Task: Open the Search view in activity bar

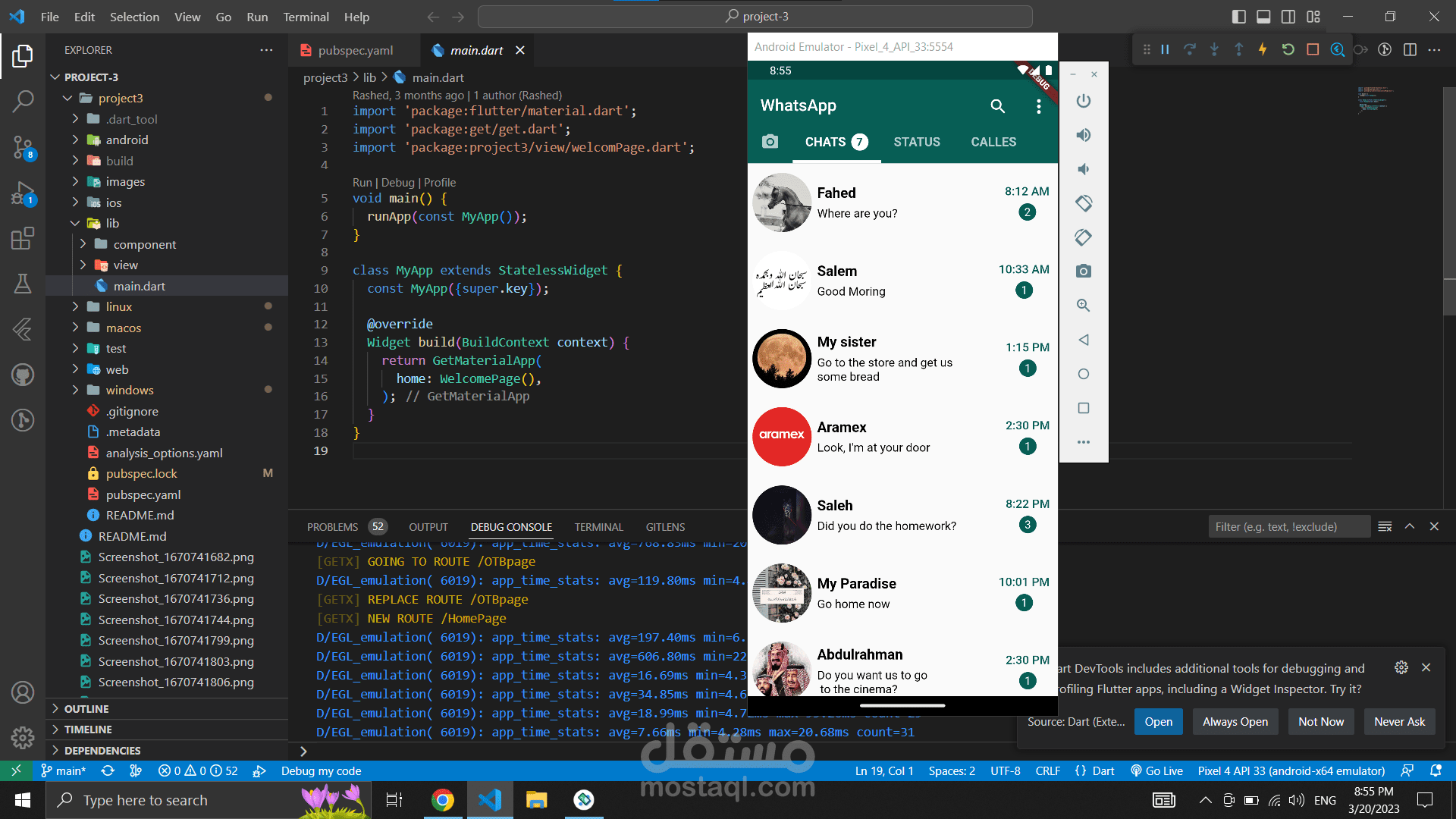Action: click(x=23, y=100)
